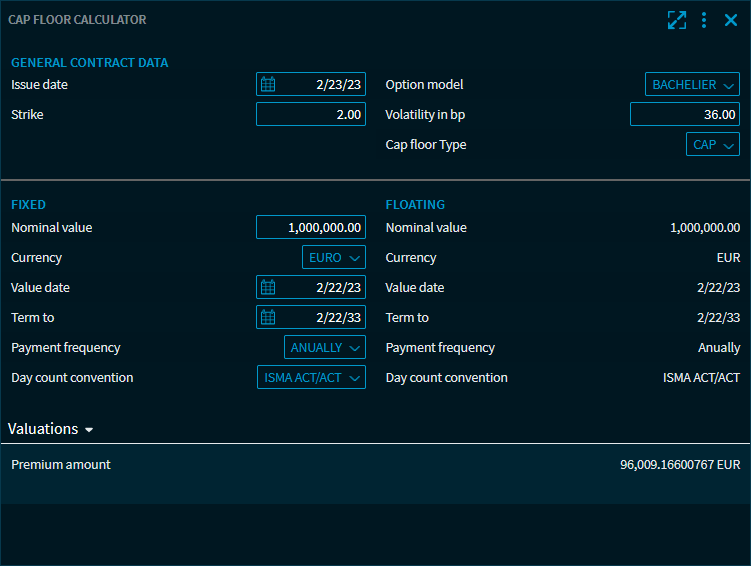Screen dimensions: 751x566
Task: Click the calendar icon for Fixed Term to
Action: pyautogui.click(x=268, y=318)
